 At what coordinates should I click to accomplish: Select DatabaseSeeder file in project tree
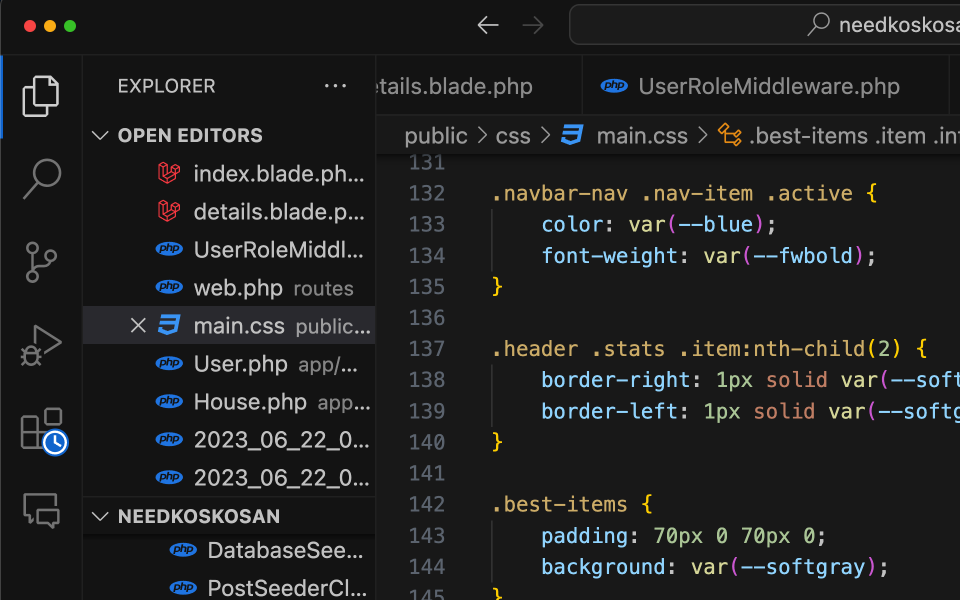click(x=285, y=550)
